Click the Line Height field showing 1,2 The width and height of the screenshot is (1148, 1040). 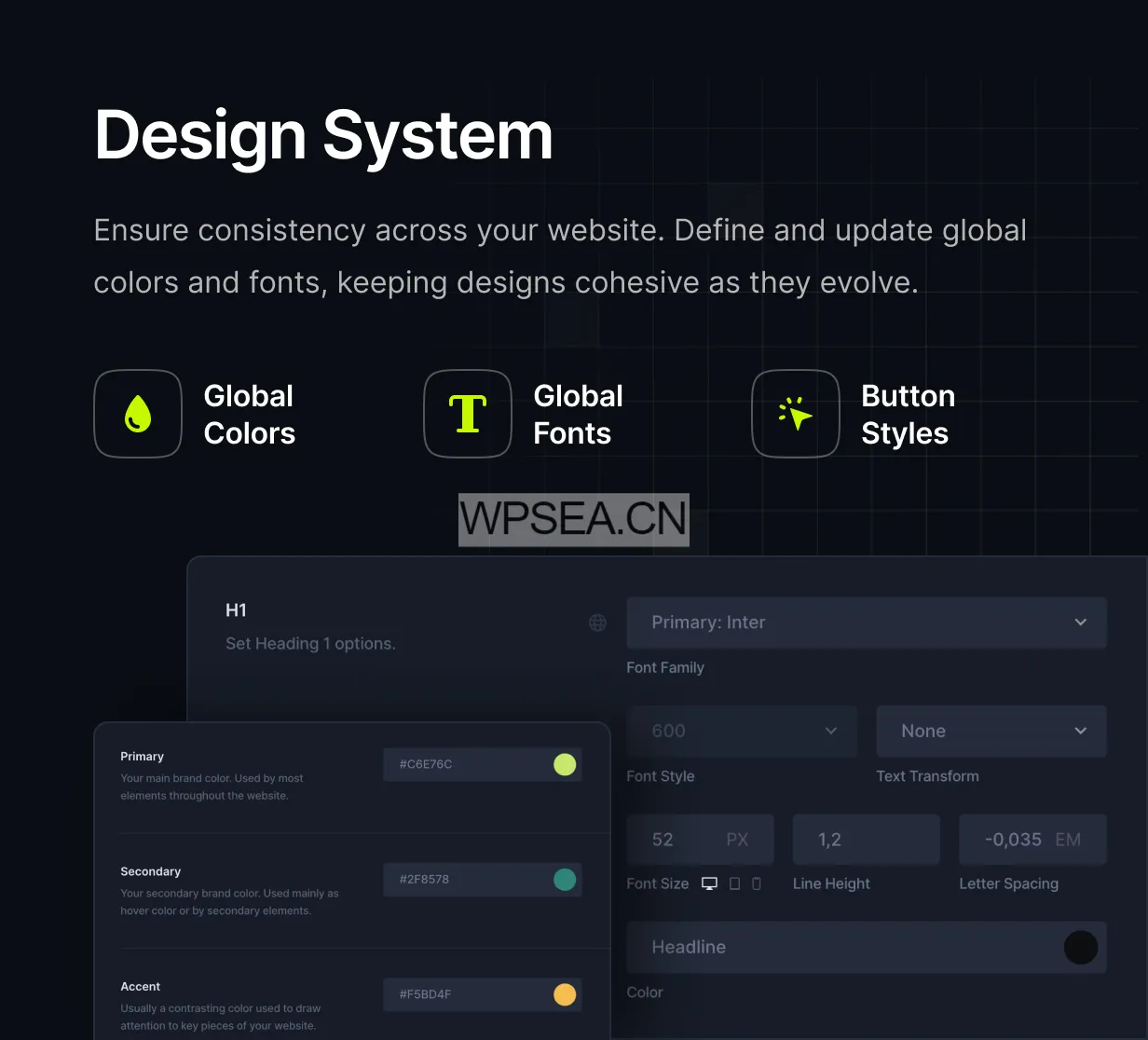click(866, 840)
